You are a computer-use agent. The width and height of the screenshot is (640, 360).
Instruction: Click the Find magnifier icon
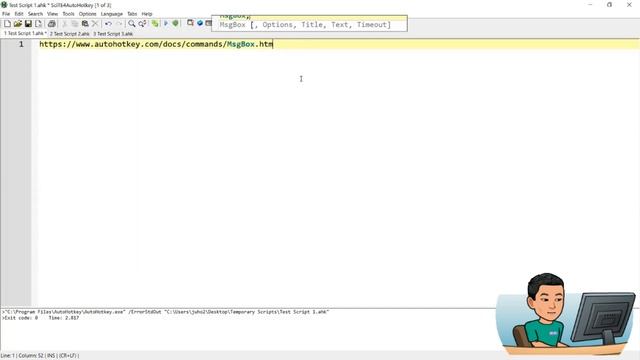click(131, 24)
